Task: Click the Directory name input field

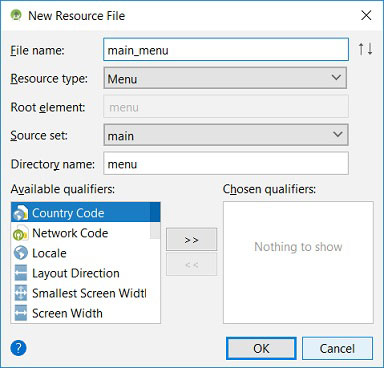Action: point(226,163)
